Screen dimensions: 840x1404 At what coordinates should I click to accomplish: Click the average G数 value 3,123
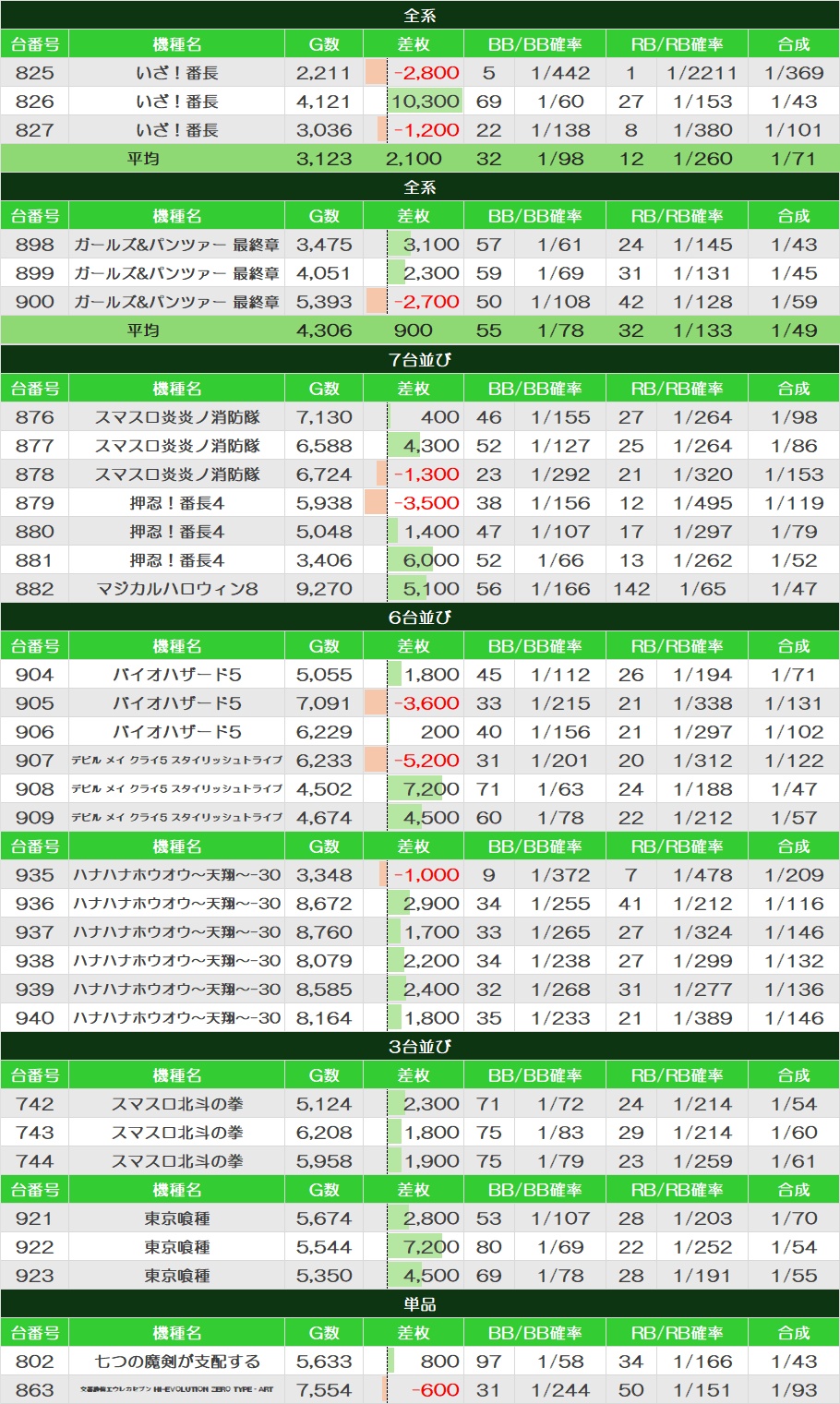click(x=324, y=159)
